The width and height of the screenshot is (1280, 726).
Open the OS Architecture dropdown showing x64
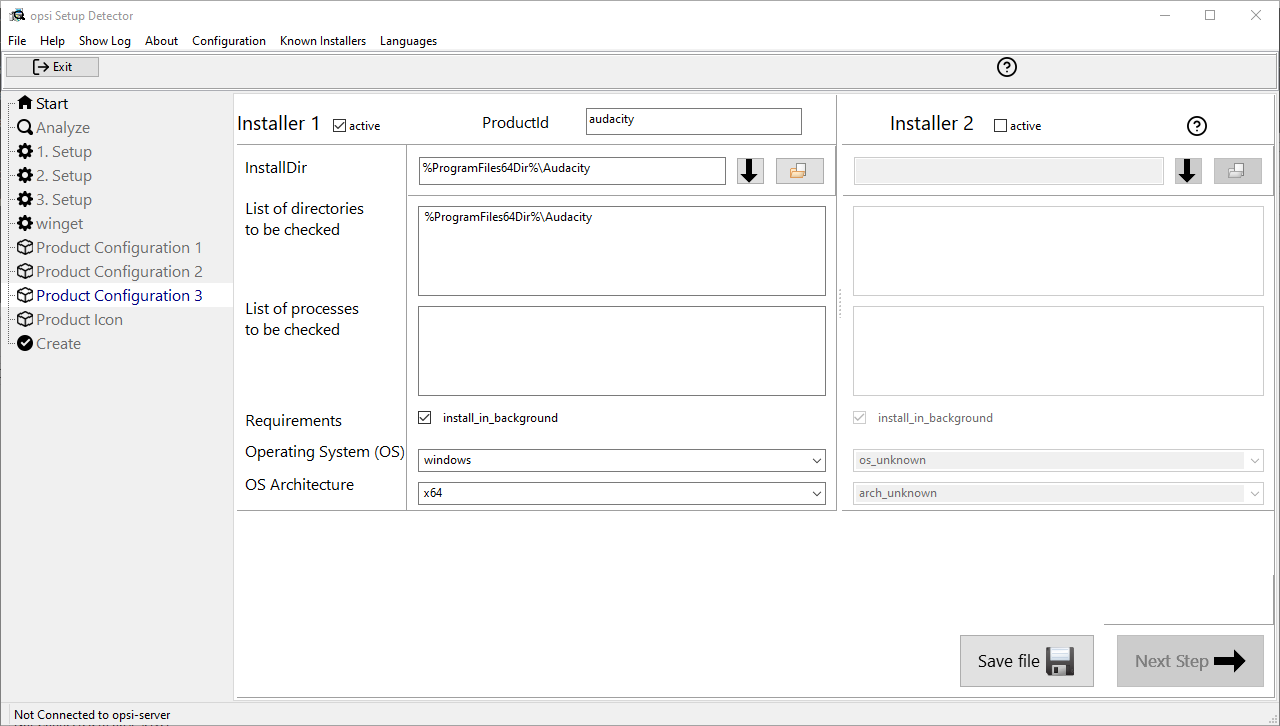coord(622,493)
